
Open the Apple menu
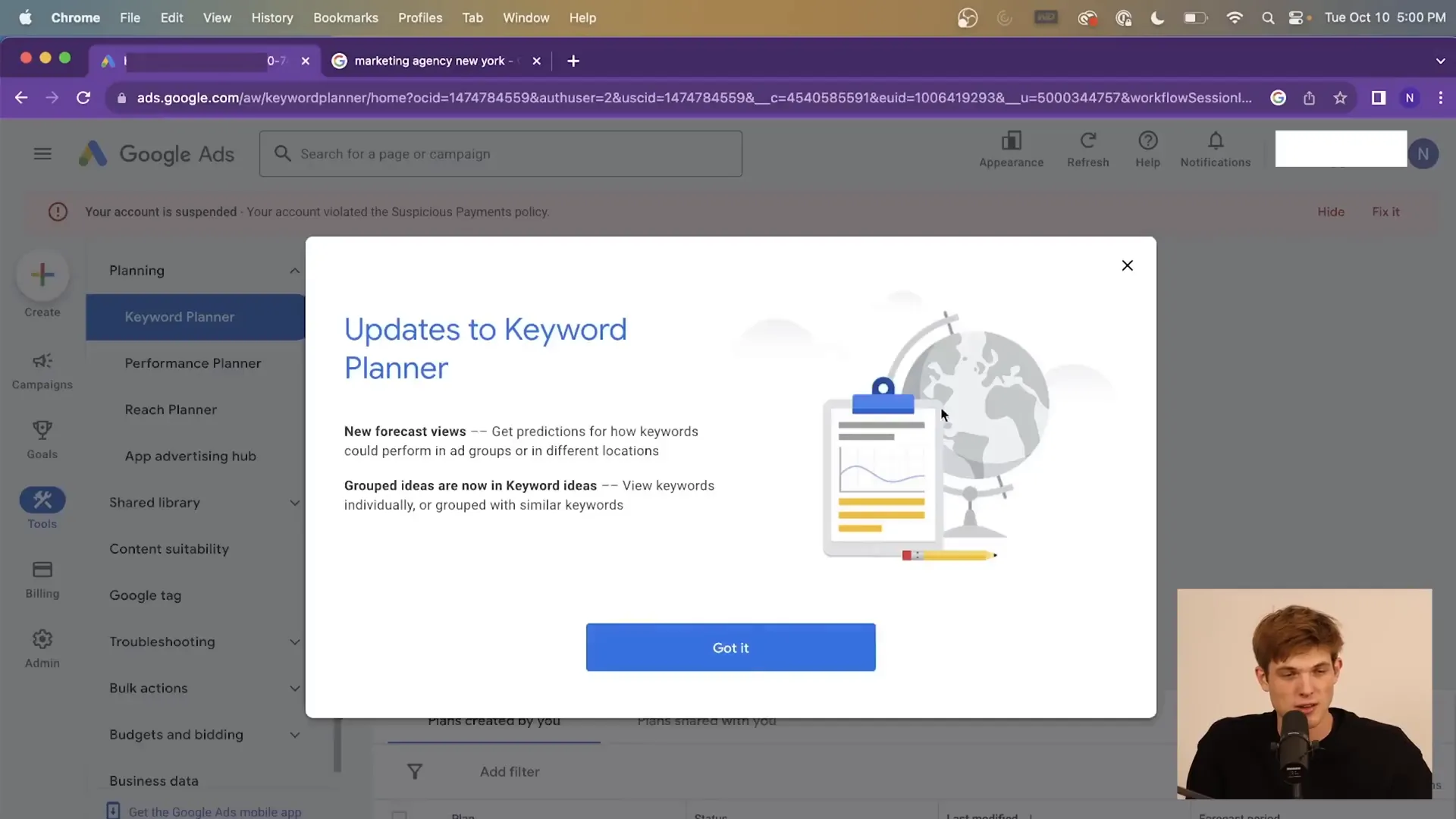point(25,17)
